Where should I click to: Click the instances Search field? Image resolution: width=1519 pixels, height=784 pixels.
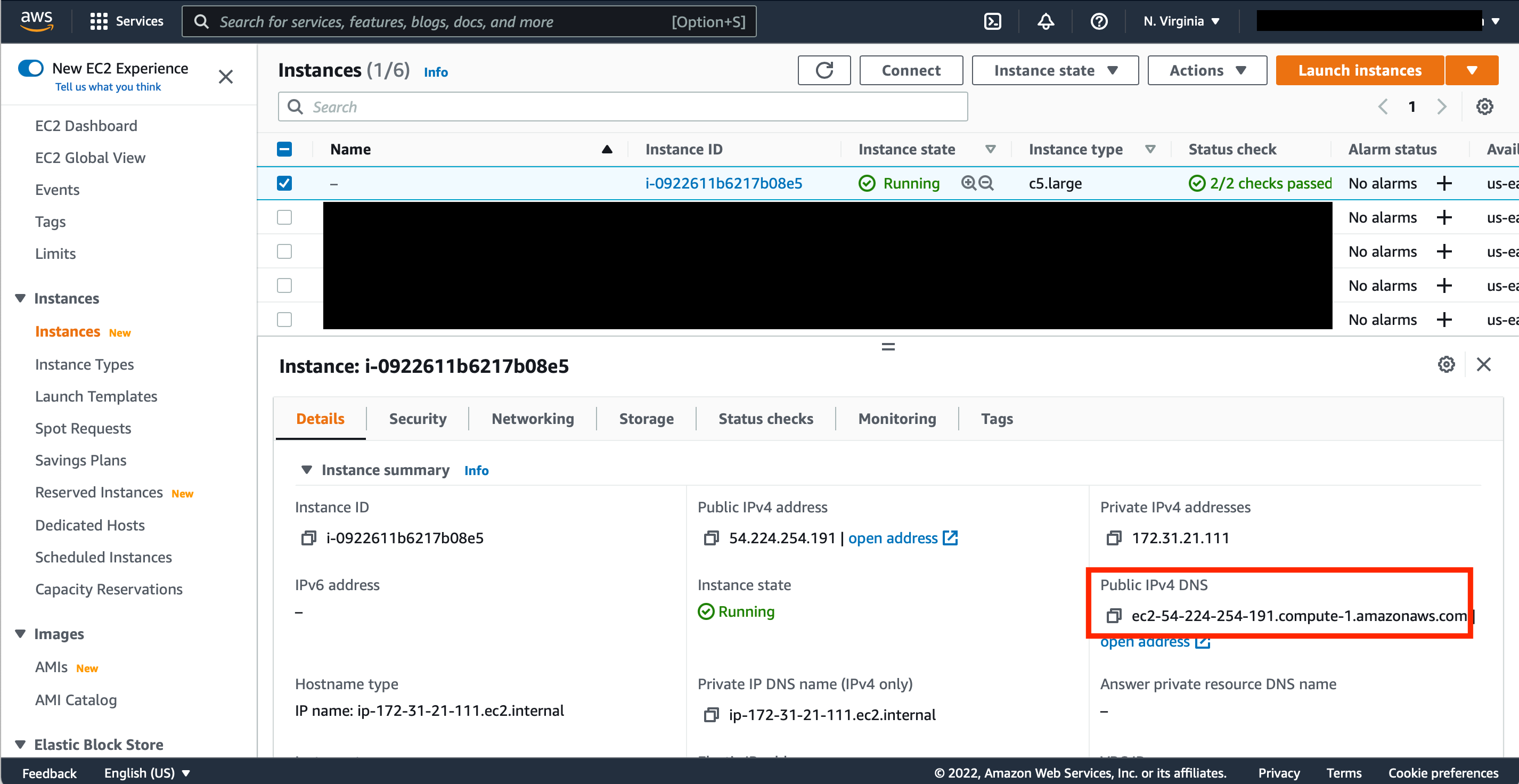(622, 107)
